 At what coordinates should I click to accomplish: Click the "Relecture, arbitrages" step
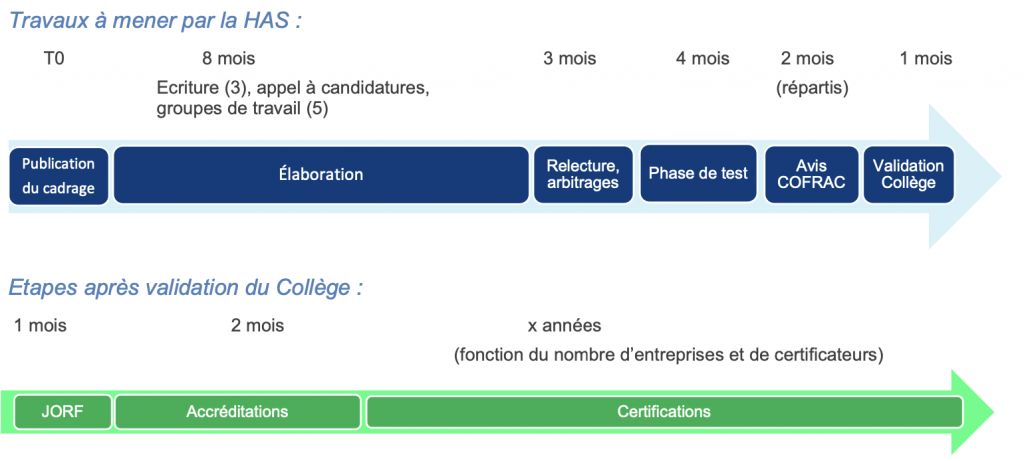point(583,175)
